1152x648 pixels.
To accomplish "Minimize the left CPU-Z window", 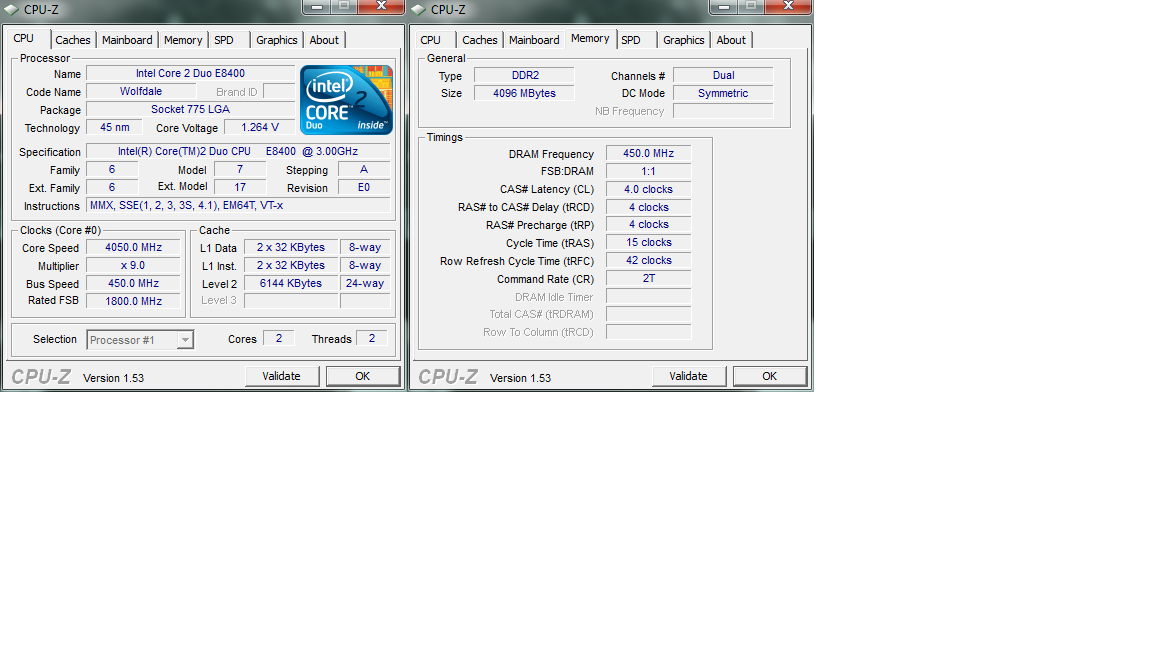I will 316,7.
